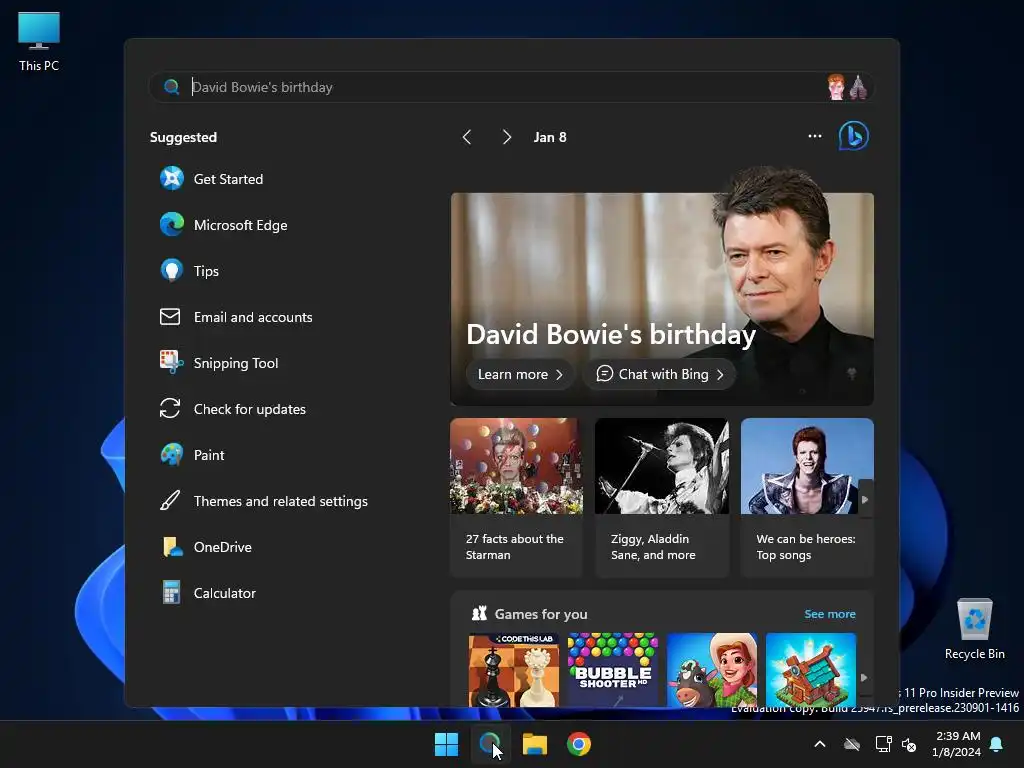
Task: Open taskbar clock and date
Action: (956, 744)
